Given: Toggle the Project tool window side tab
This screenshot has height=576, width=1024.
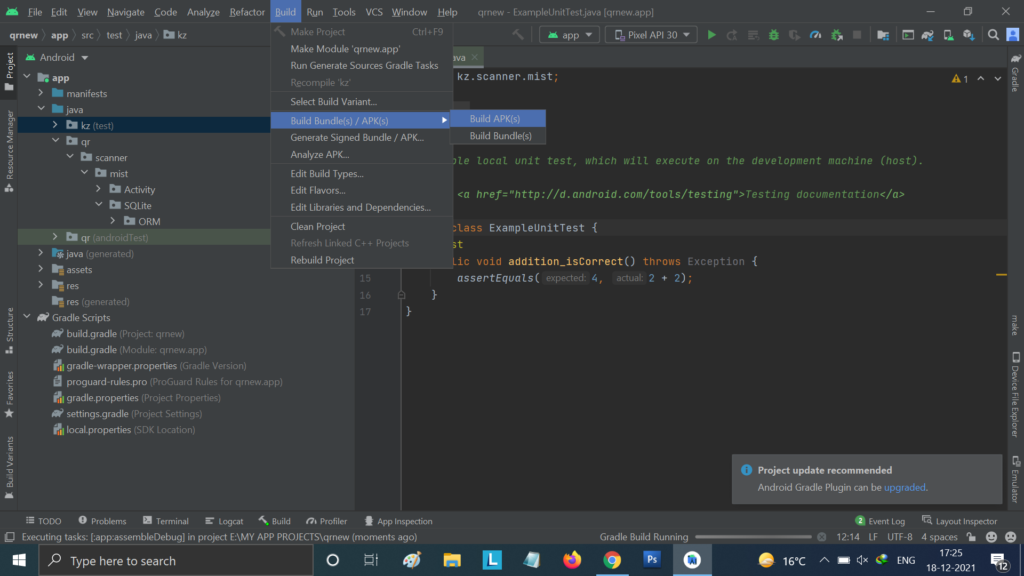Looking at the screenshot, I should (9, 72).
